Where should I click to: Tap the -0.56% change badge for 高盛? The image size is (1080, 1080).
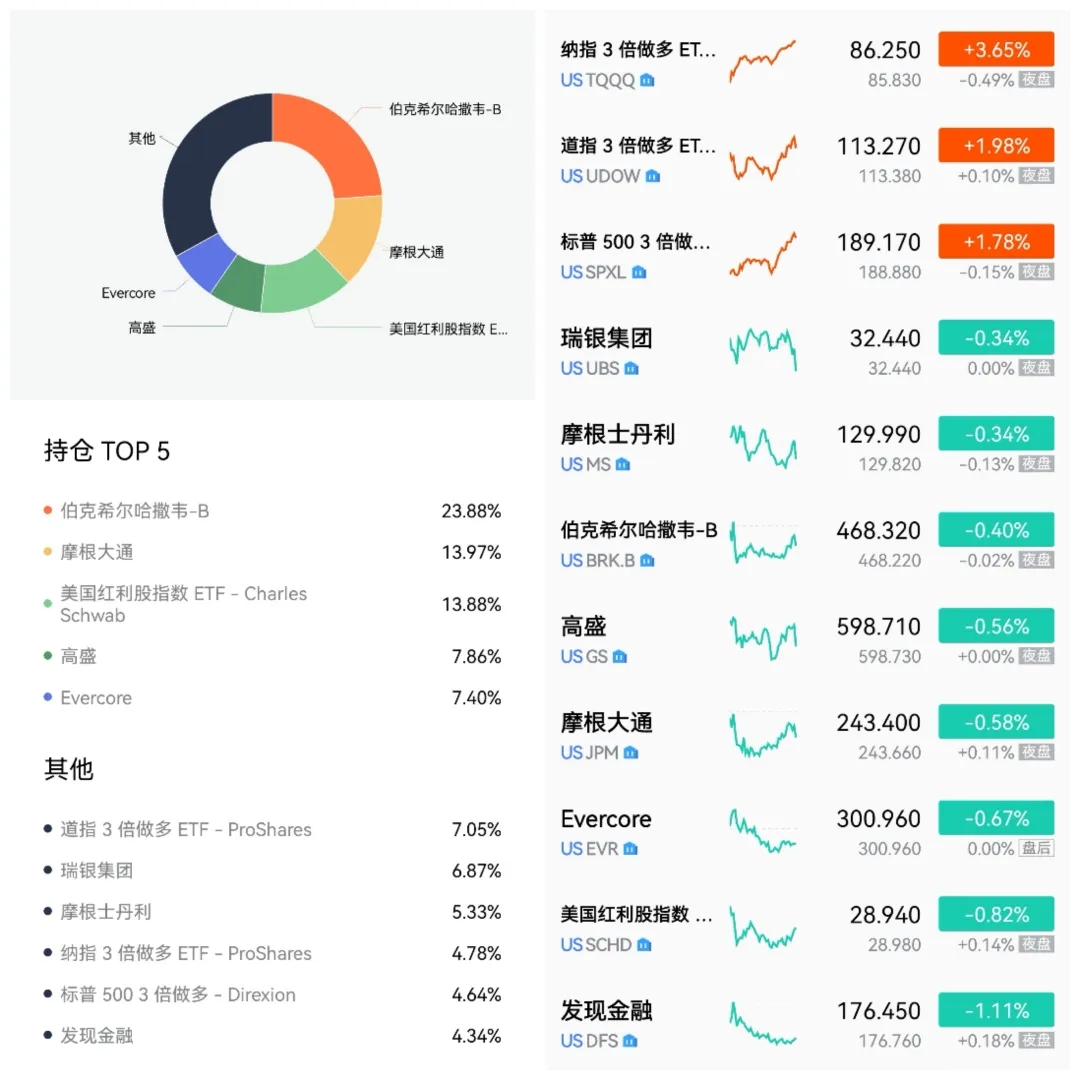coord(996,626)
